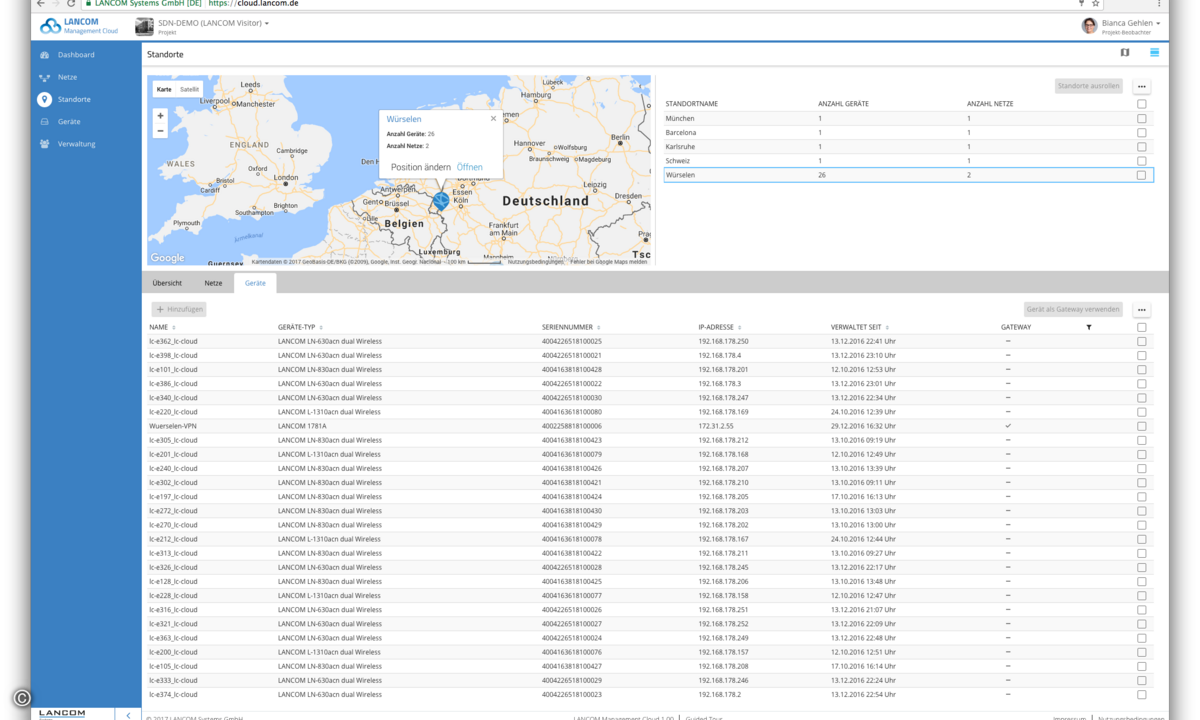Screen dimensions: 1200x720
Task: Click Öffnen in the Würselen popup
Action: coord(469,167)
